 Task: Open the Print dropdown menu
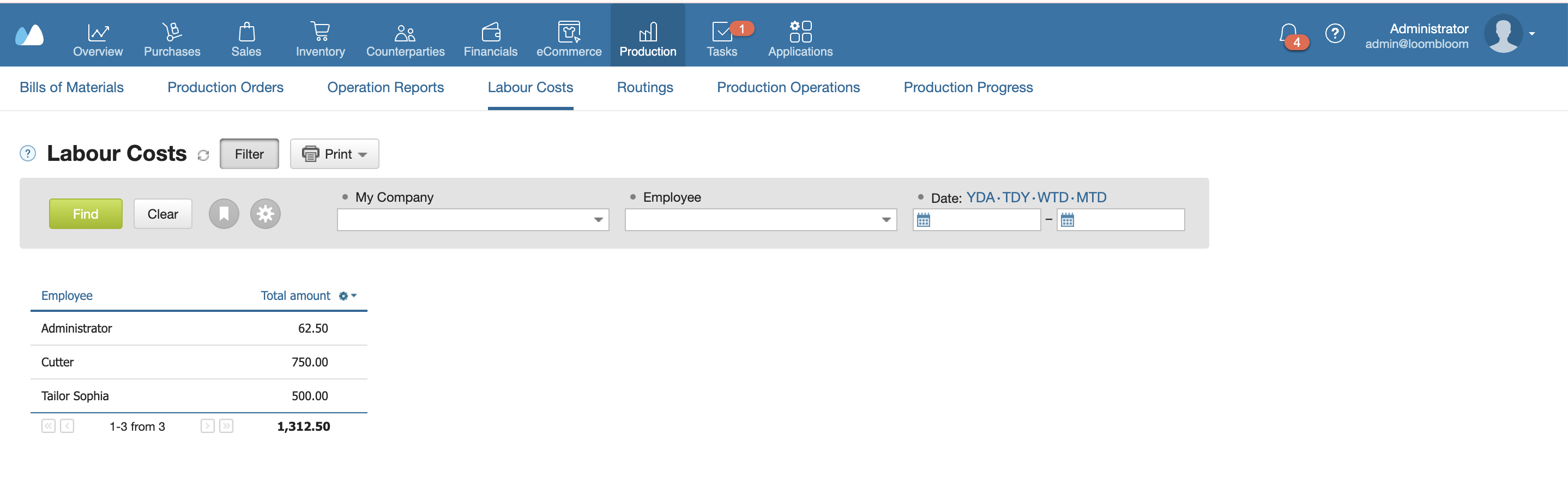click(334, 154)
